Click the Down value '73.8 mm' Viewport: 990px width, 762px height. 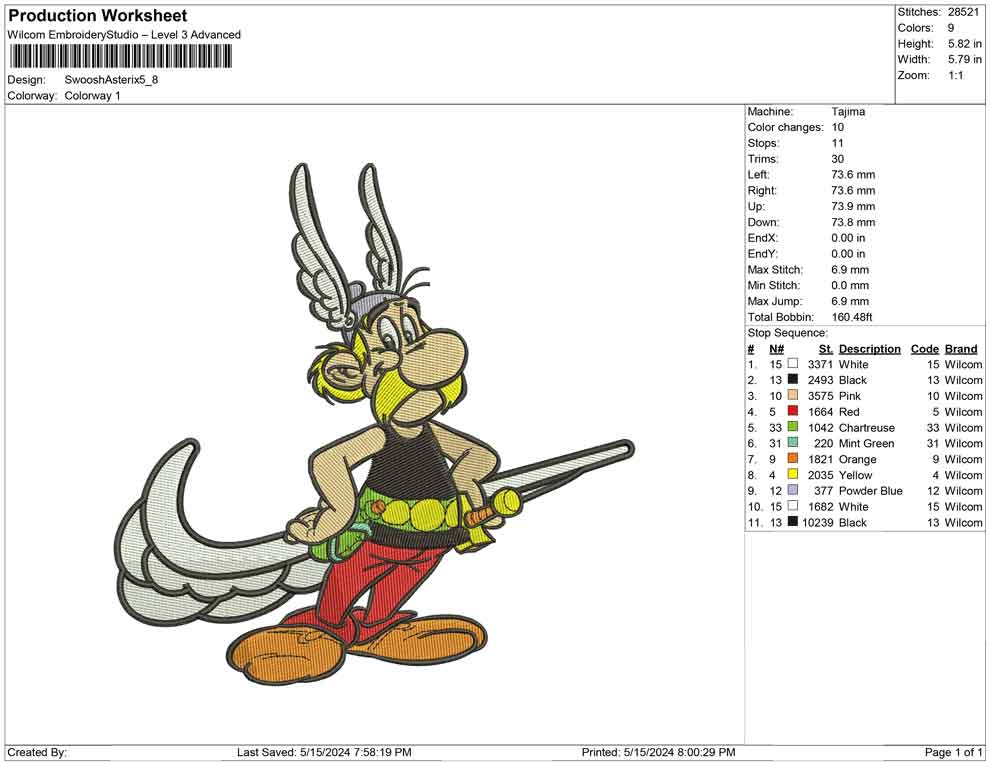[853, 222]
